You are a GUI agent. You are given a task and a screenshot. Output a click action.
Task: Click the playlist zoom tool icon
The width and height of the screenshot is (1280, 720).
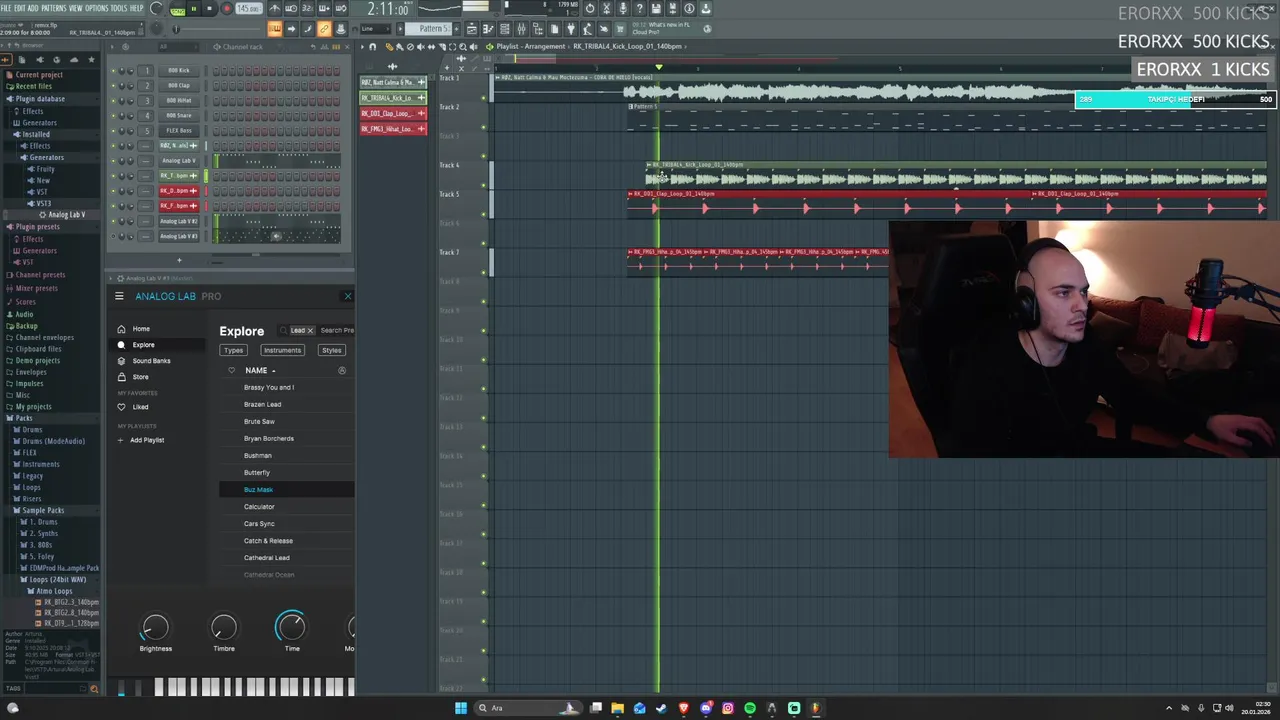[463, 47]
